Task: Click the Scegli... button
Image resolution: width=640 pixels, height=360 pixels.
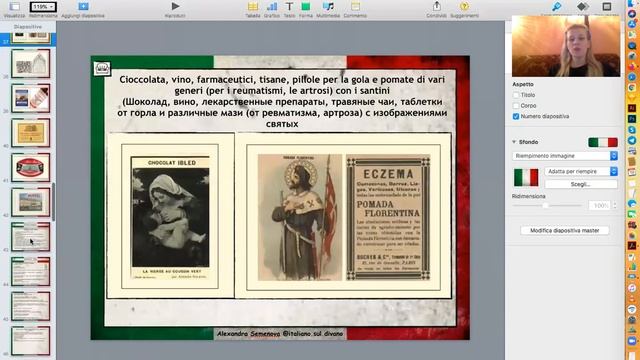Action: (x=581, y=184)
